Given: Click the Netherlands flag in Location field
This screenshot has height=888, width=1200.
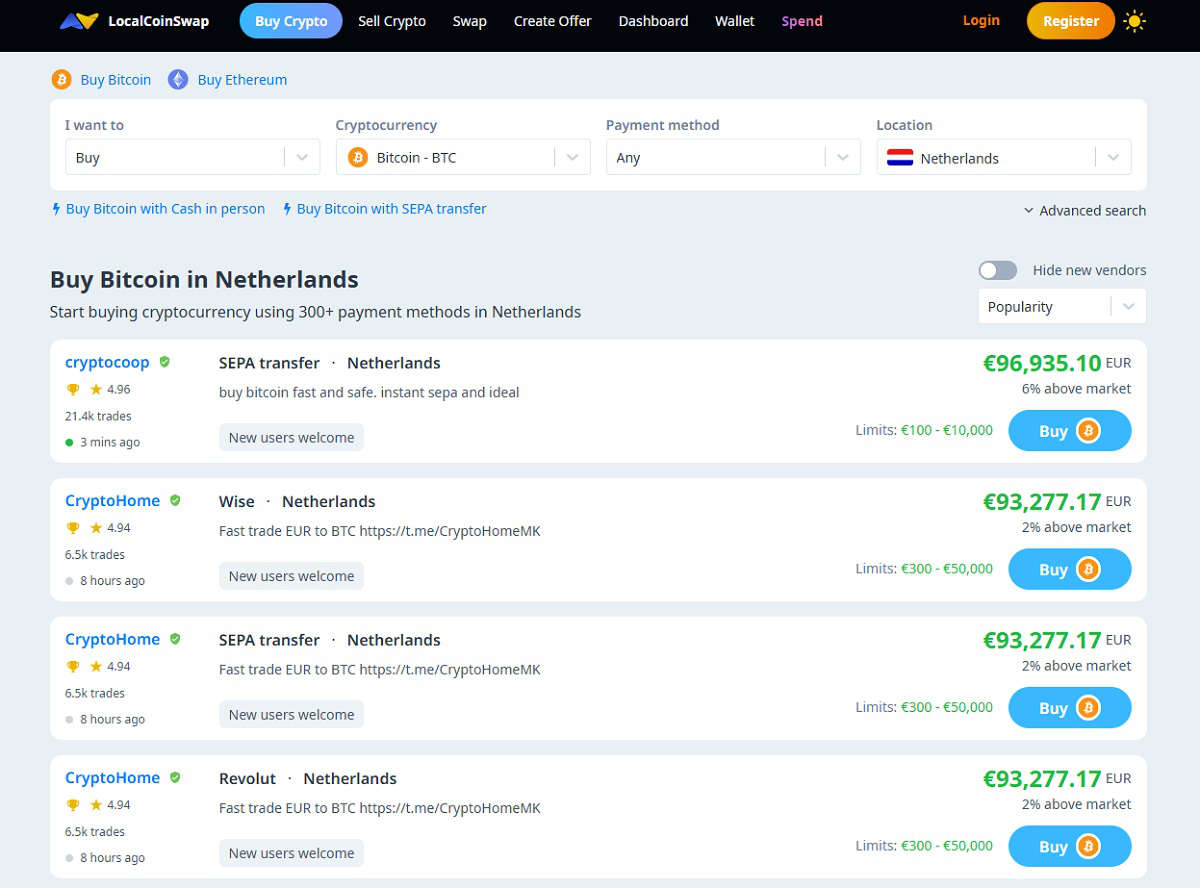Looking at the screenshot, I should click(x=900, y=158).
